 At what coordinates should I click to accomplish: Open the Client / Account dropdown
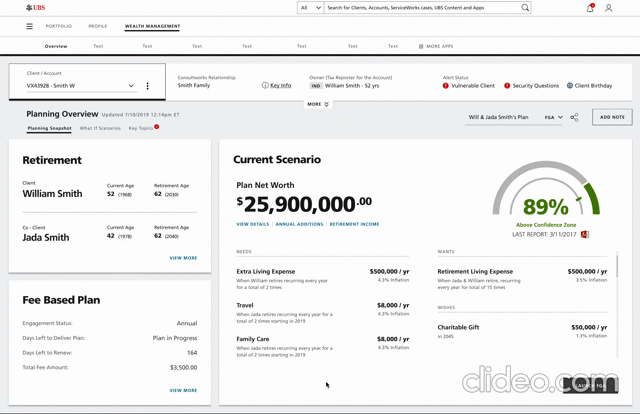click(80, 86)
